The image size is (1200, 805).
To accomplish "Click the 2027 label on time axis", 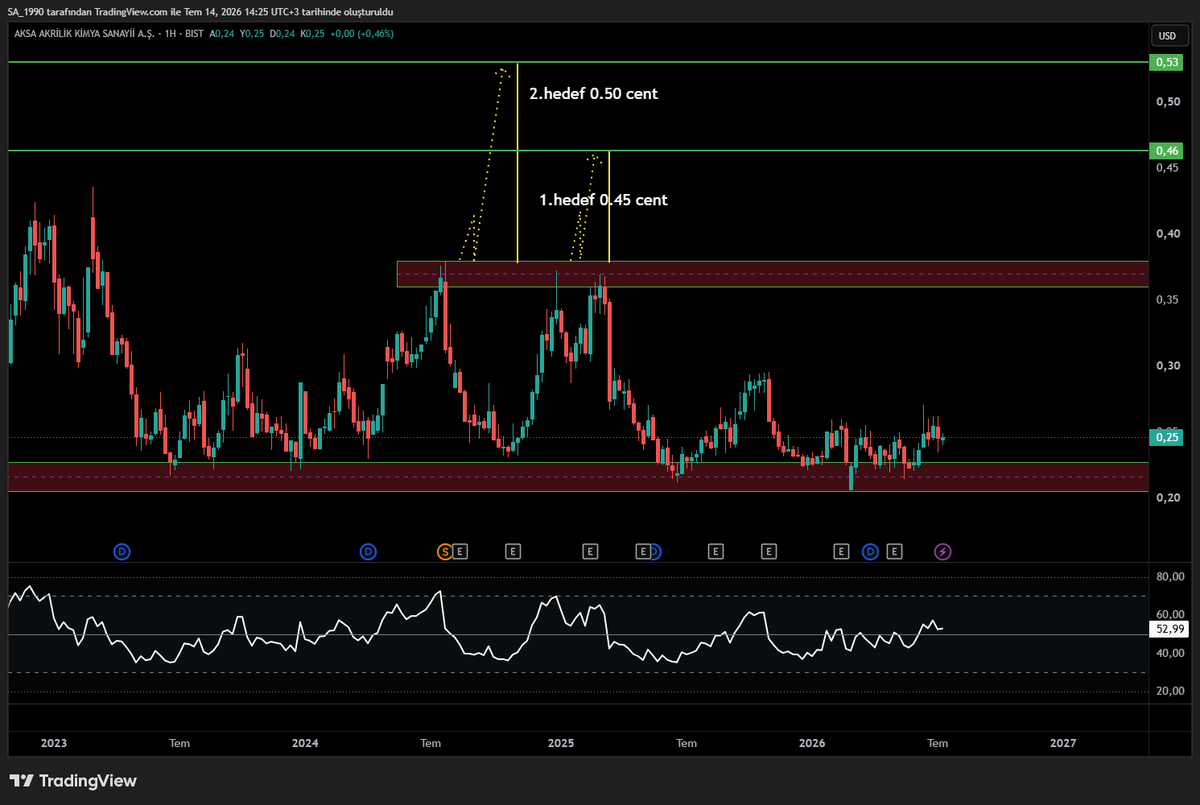I will [1064, 743].
